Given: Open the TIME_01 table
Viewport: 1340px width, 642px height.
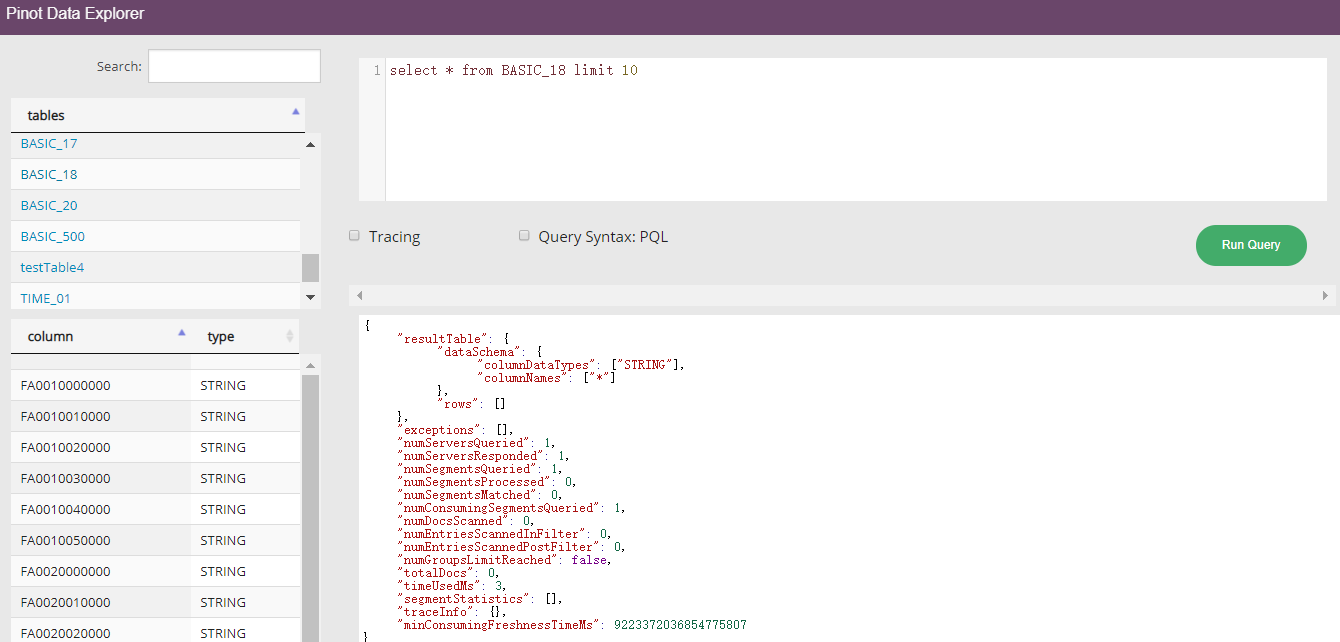Looking at the screenshot, I should (46, 299).
